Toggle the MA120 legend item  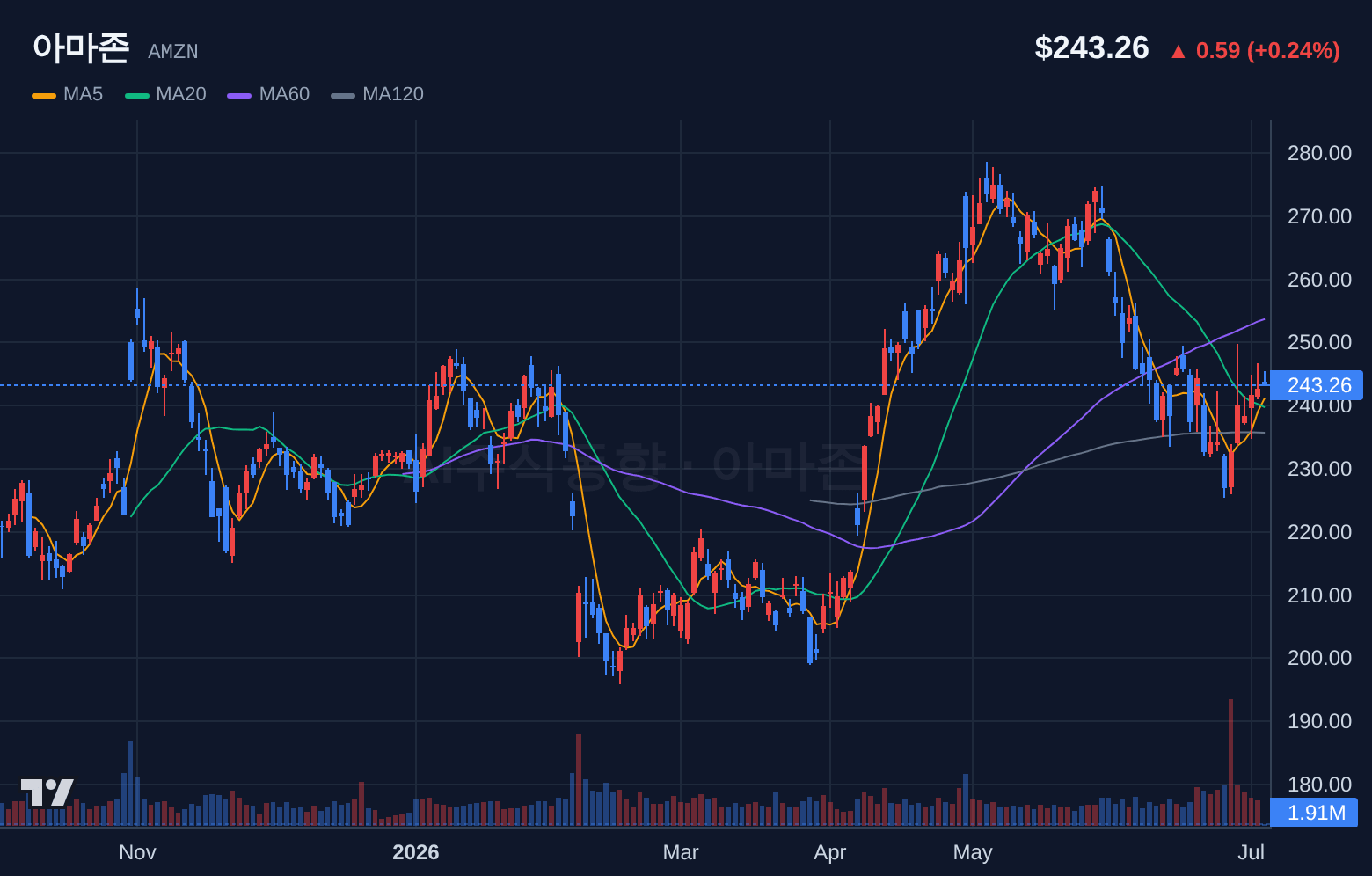377,94
